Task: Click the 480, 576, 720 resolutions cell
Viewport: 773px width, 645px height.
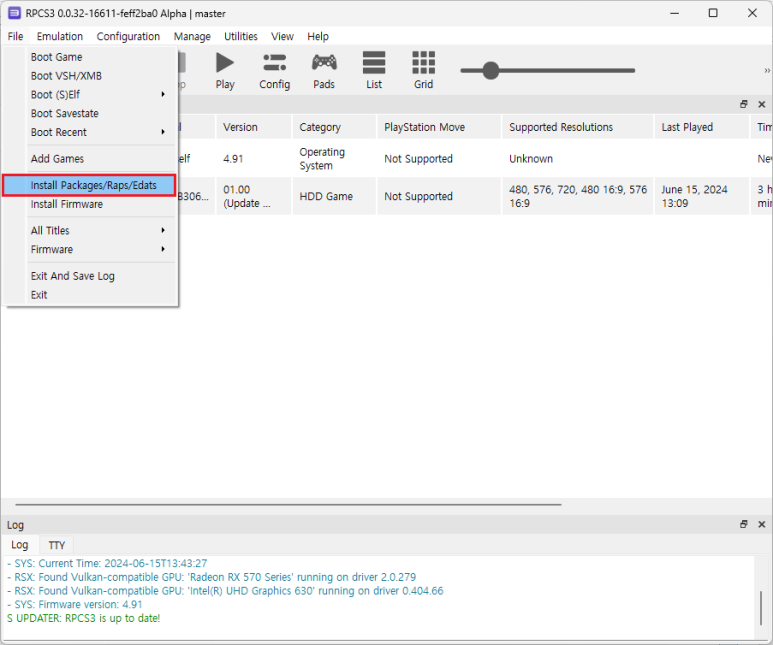Action: click(577, 196)
